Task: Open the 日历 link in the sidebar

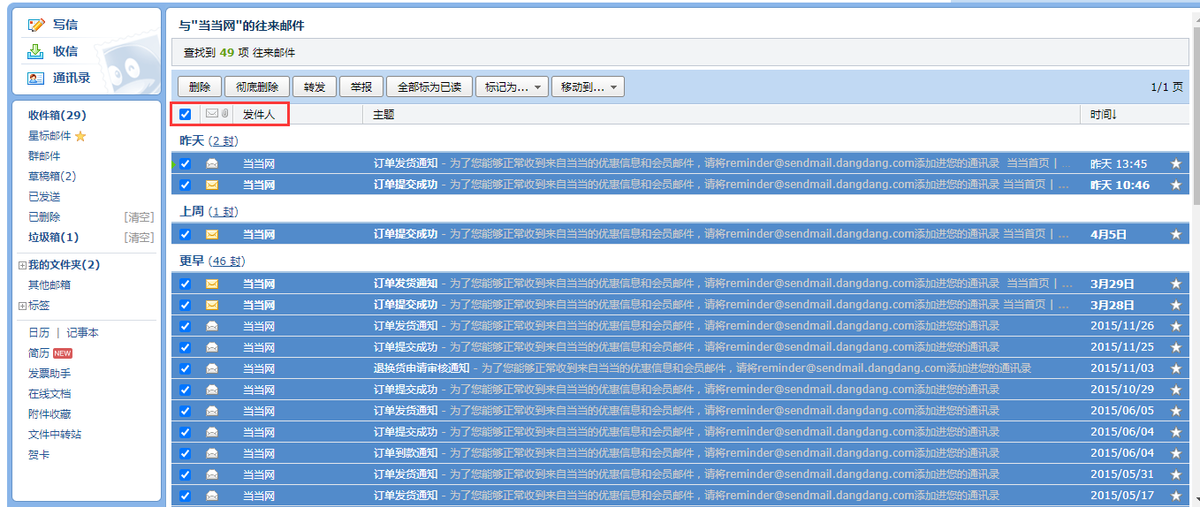Action: coord(39,333)
